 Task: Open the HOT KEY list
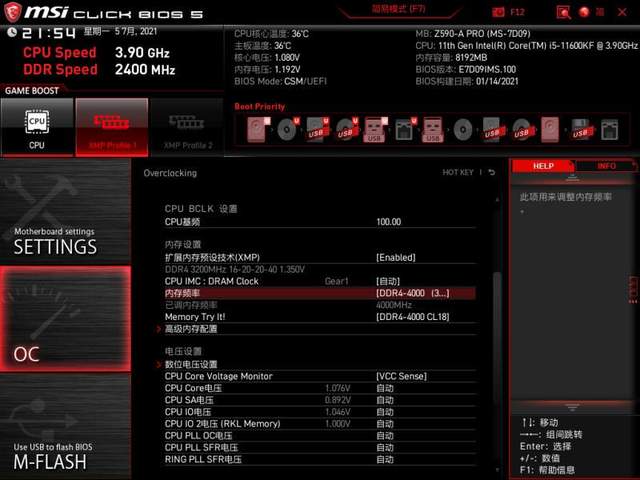[x=458, y=173]
